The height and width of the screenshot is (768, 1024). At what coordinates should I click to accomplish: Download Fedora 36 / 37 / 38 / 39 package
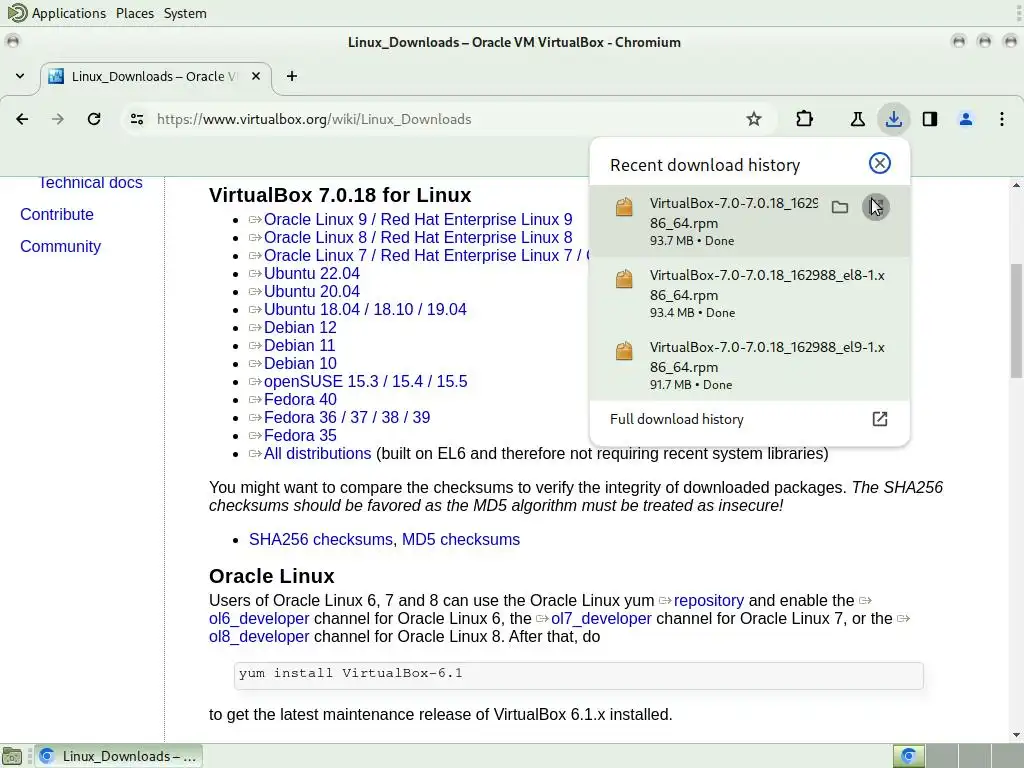point(347,417)
